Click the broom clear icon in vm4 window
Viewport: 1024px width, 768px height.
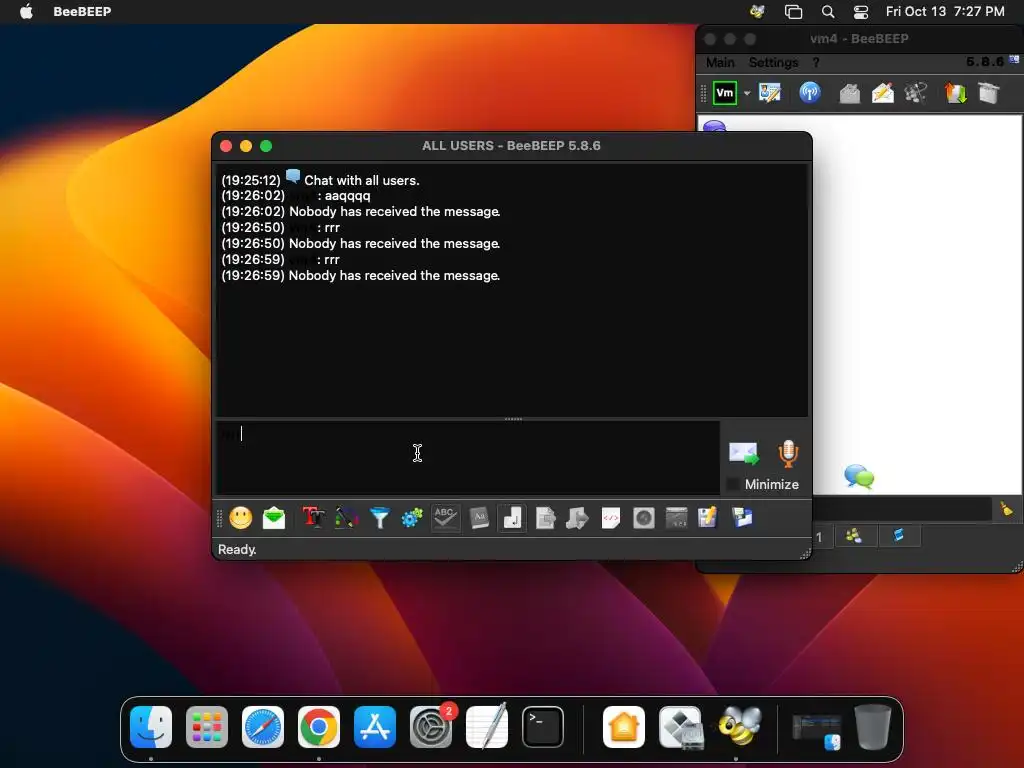(x=1007, y=509)
